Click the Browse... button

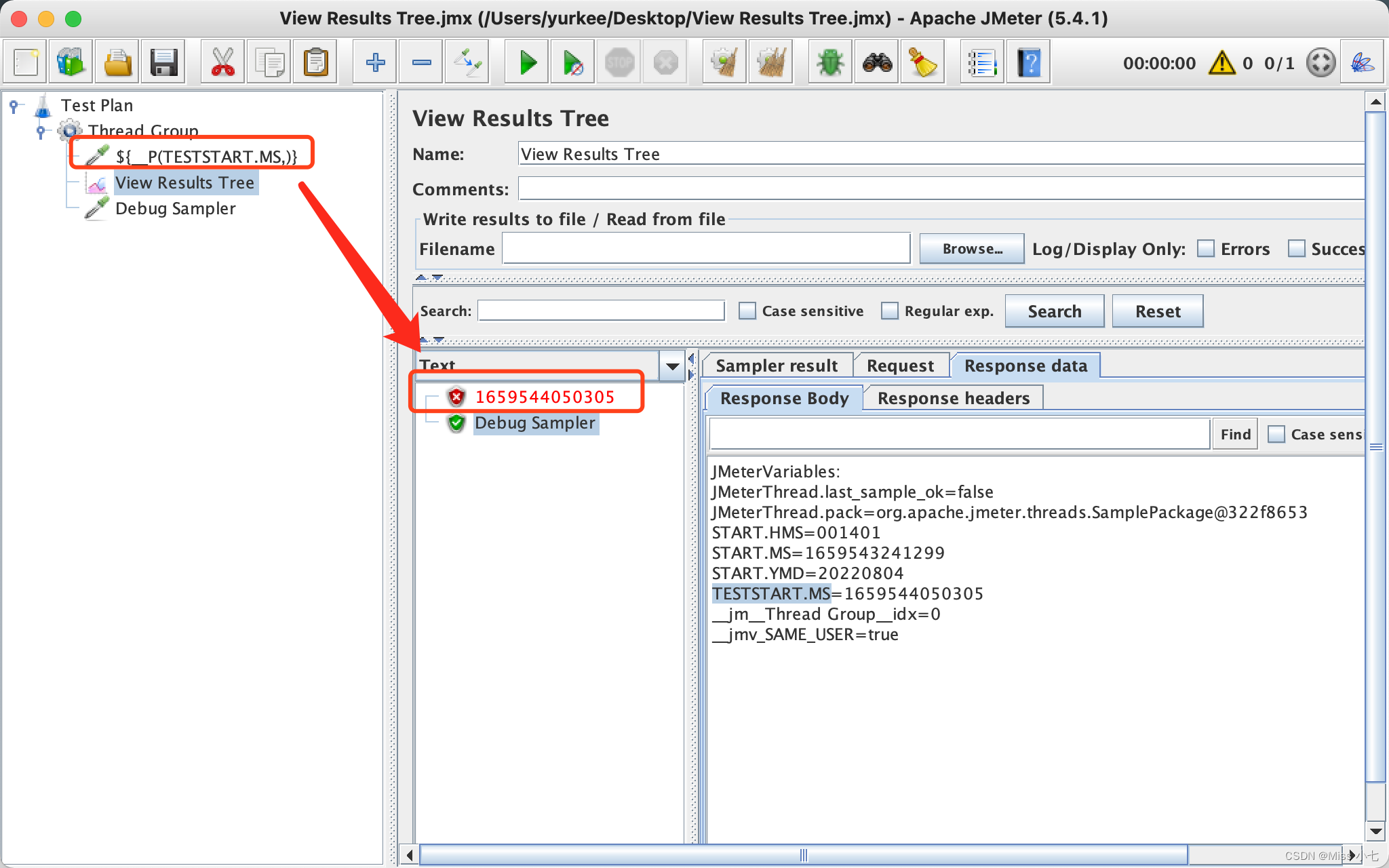coord(972,249)
